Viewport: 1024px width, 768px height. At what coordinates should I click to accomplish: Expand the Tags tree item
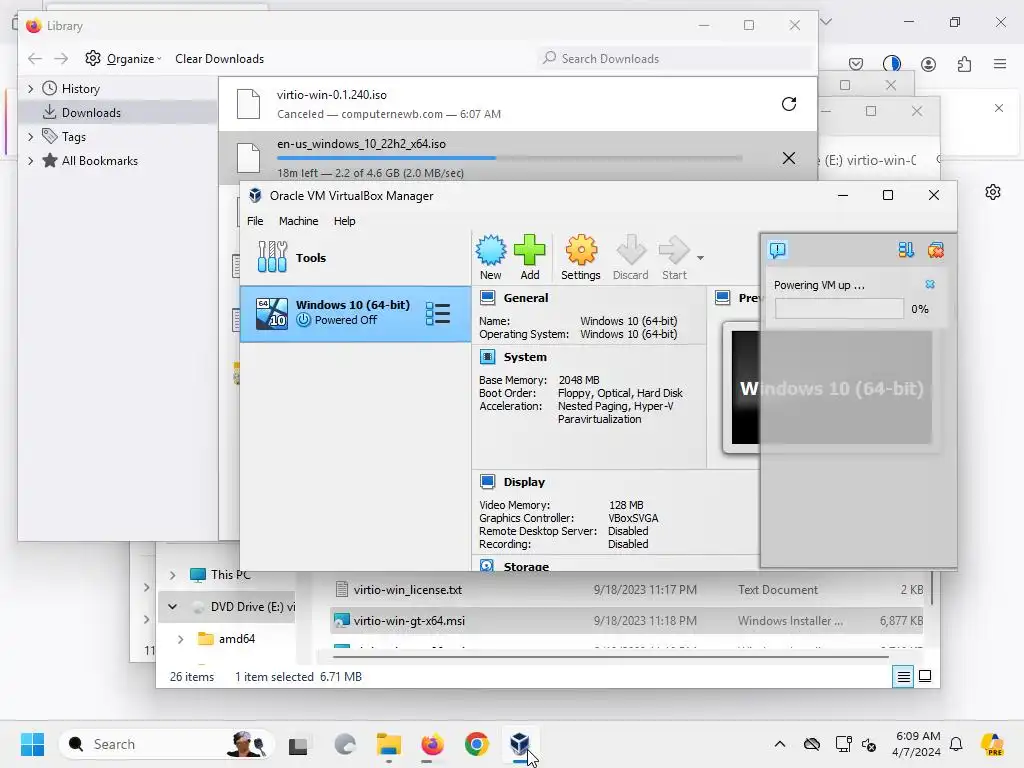(31, 136)
